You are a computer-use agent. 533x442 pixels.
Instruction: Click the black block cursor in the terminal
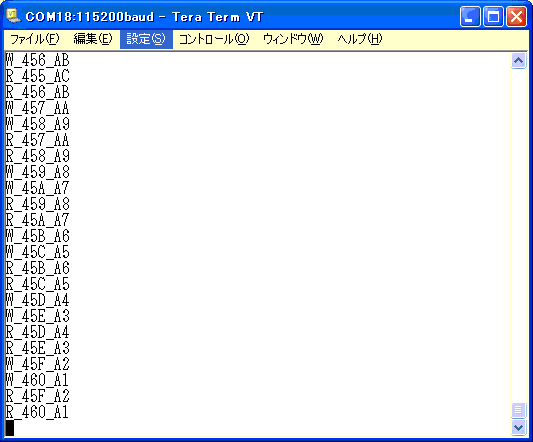tap(10, 428)
